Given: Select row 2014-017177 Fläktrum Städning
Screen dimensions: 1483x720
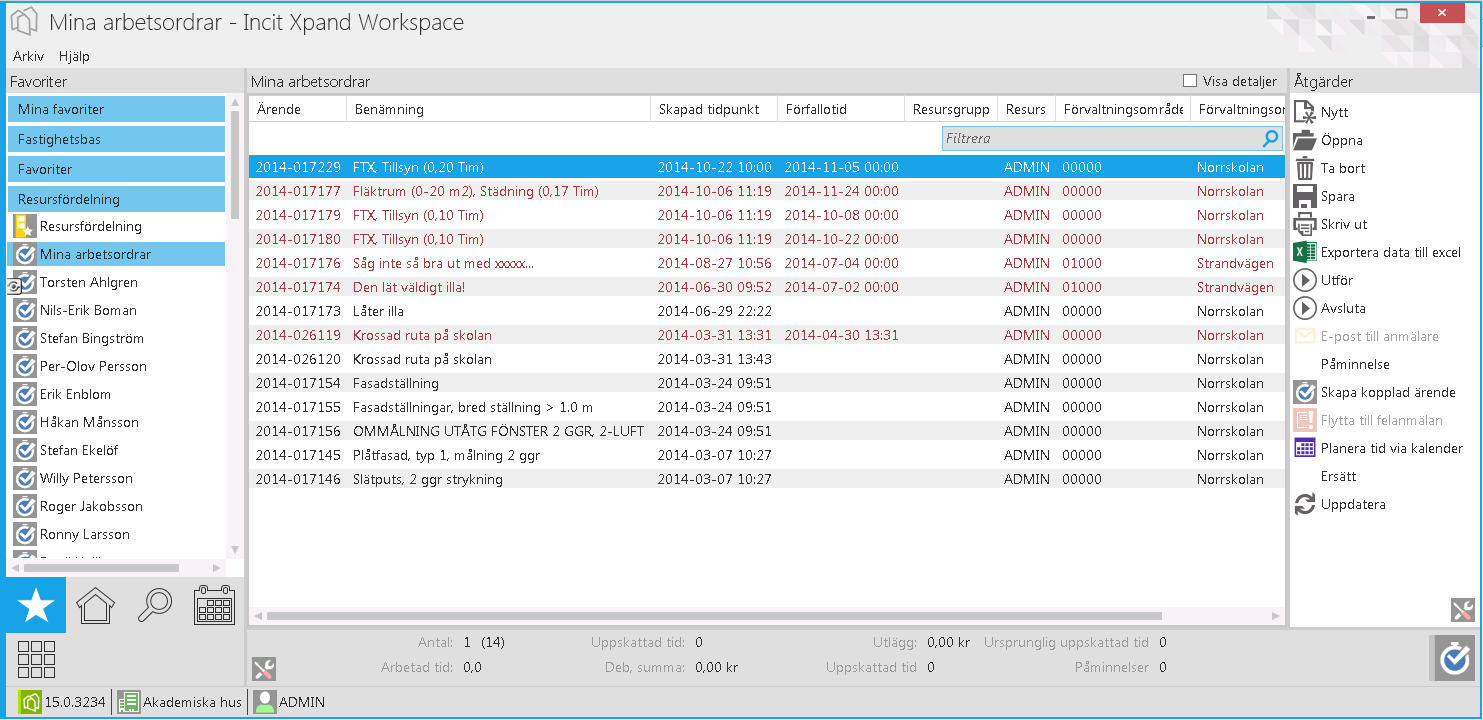Looking at the screenshot, I should click(767, 191).
